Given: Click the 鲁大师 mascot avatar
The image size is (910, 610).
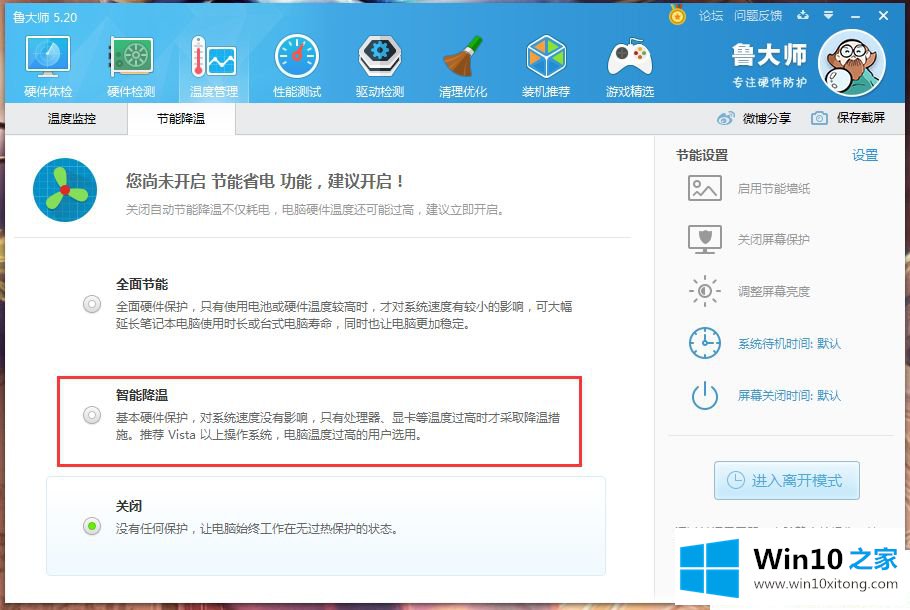Looking at the screenshot, I should point(851,63).
